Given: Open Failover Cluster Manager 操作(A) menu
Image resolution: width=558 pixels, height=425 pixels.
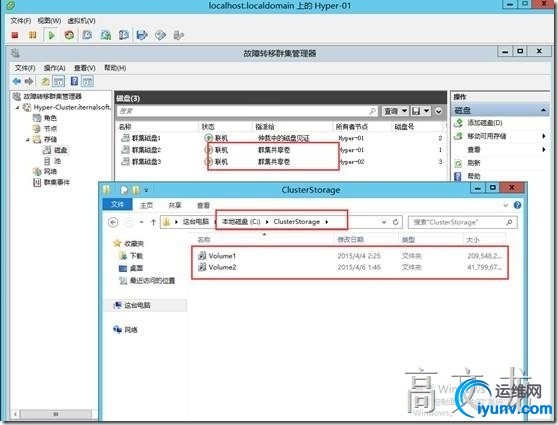Looking at the screenshot, I should tap(54, 68).
